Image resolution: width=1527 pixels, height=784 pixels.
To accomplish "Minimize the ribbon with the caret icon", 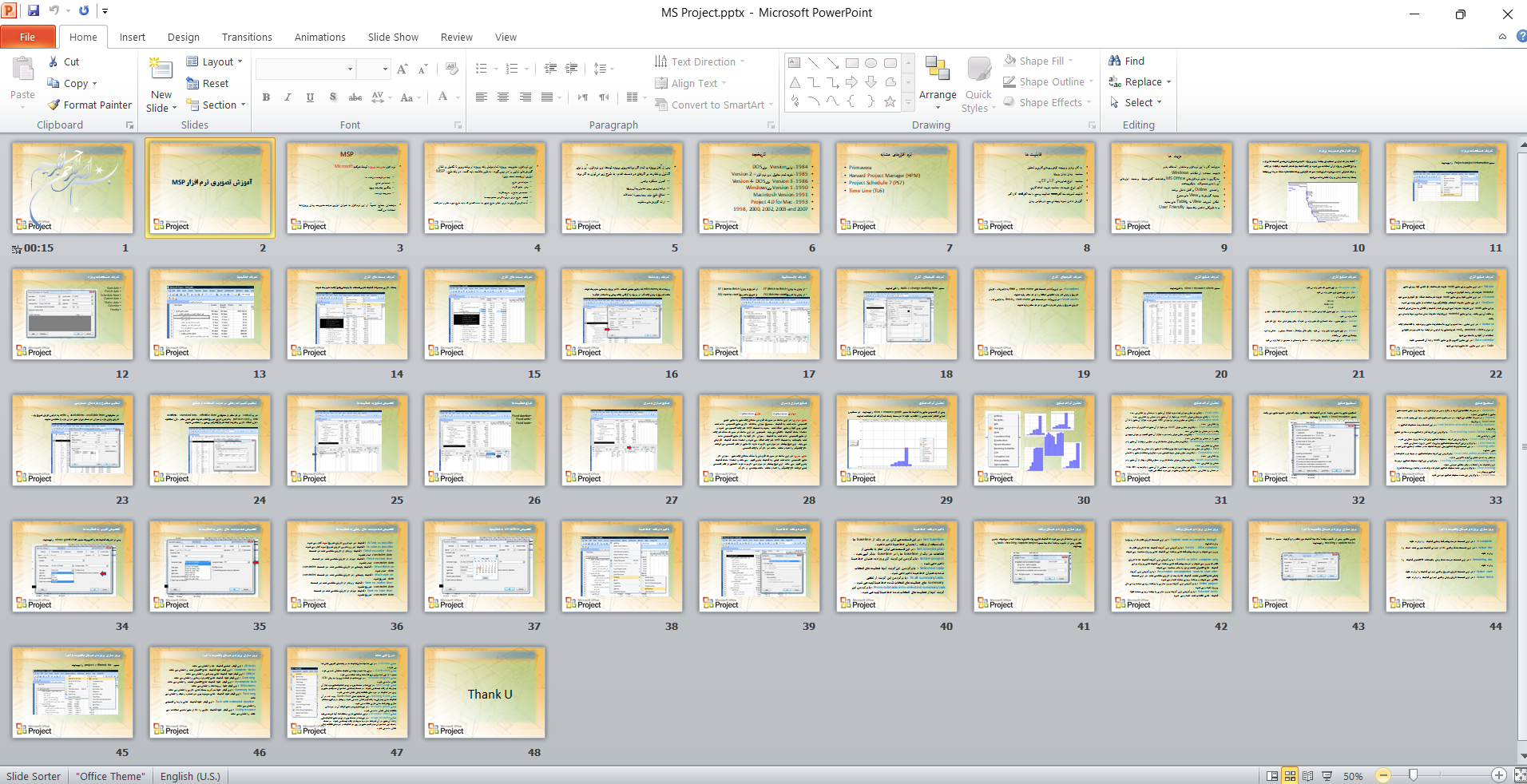I will [1502, 37].
